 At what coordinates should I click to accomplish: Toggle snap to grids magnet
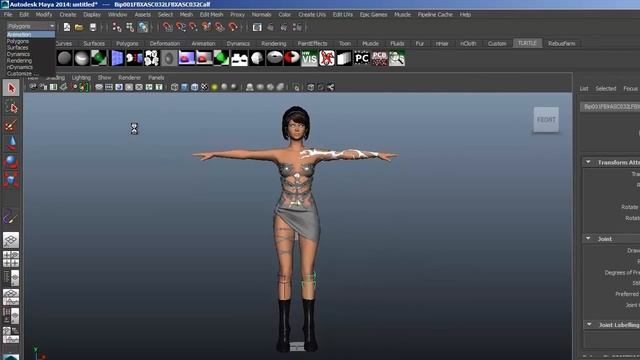click(167, 27)
